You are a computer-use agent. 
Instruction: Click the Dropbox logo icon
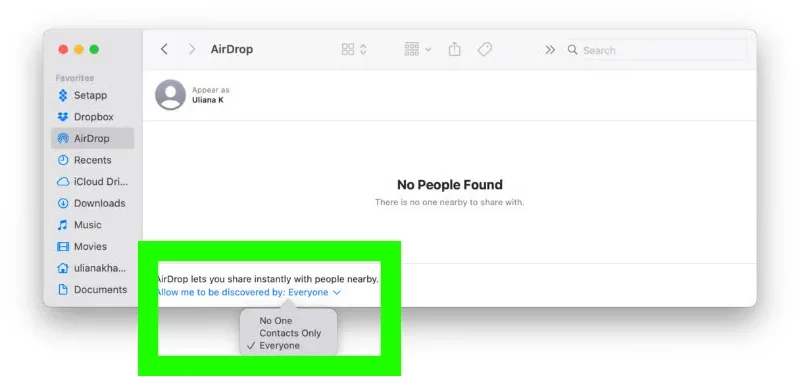pos(63,117)
